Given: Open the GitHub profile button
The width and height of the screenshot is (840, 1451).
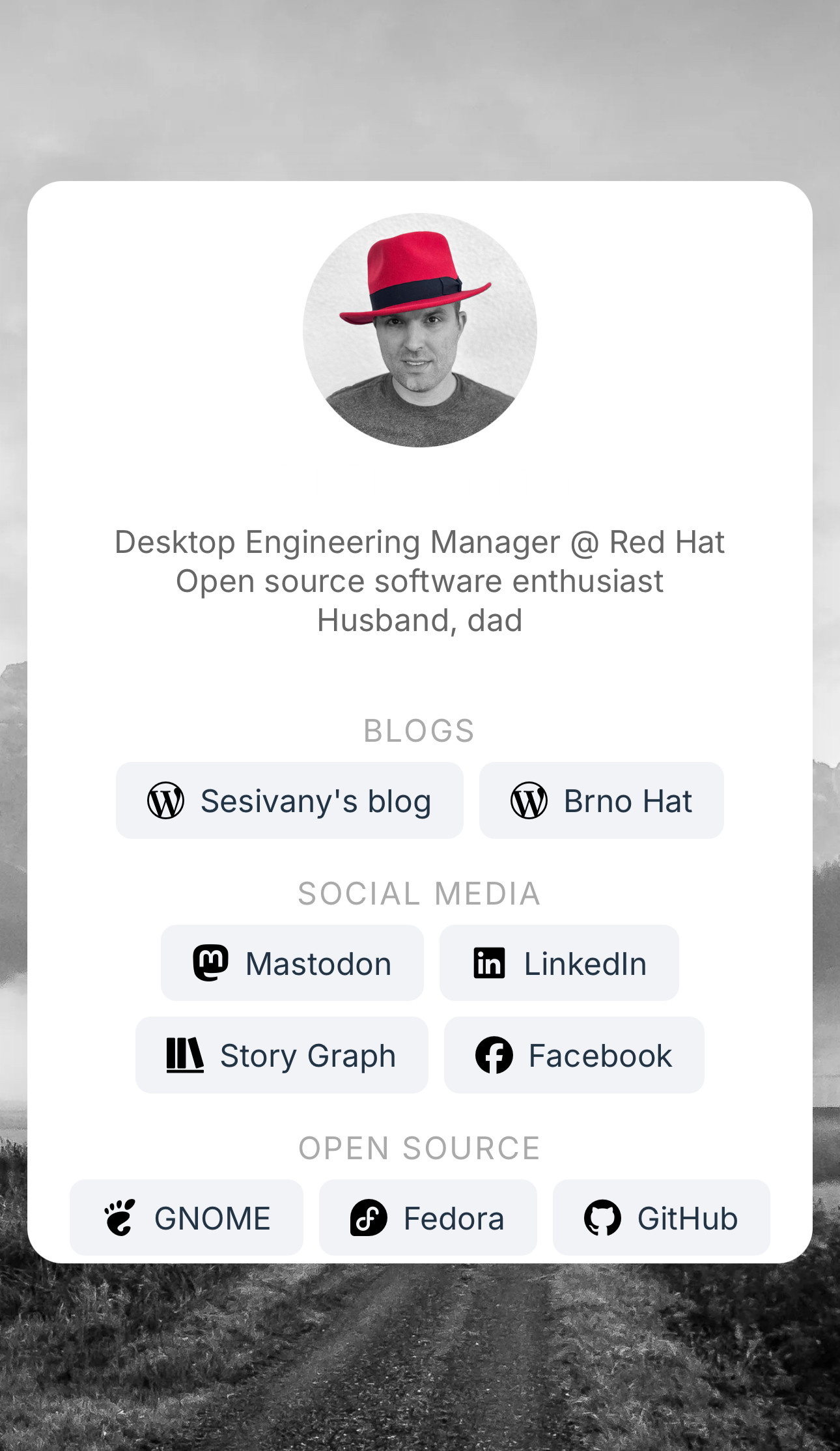Looking at the screenshot, I should coord(662,1217).
